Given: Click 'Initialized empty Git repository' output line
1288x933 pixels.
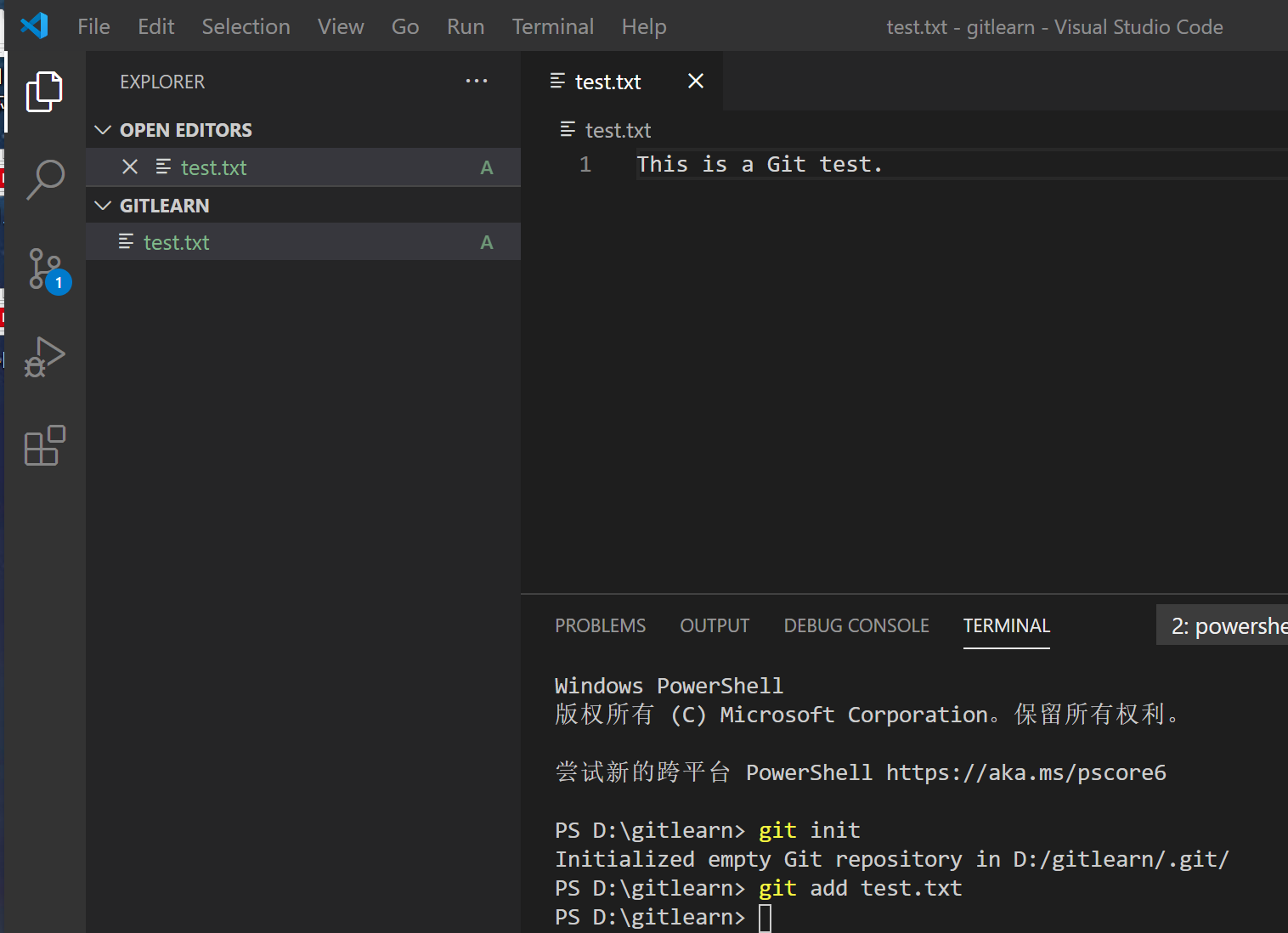Looking at the screenshot, I should [892, 859].
